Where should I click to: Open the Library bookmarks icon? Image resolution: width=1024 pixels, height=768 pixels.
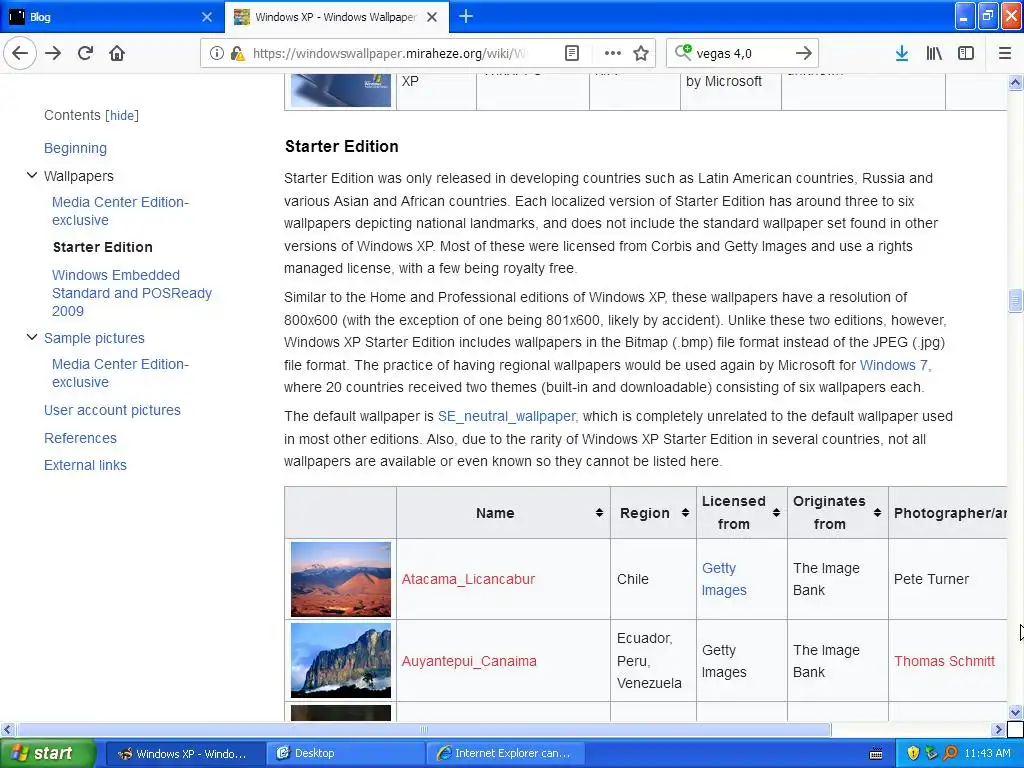point(934,53)
